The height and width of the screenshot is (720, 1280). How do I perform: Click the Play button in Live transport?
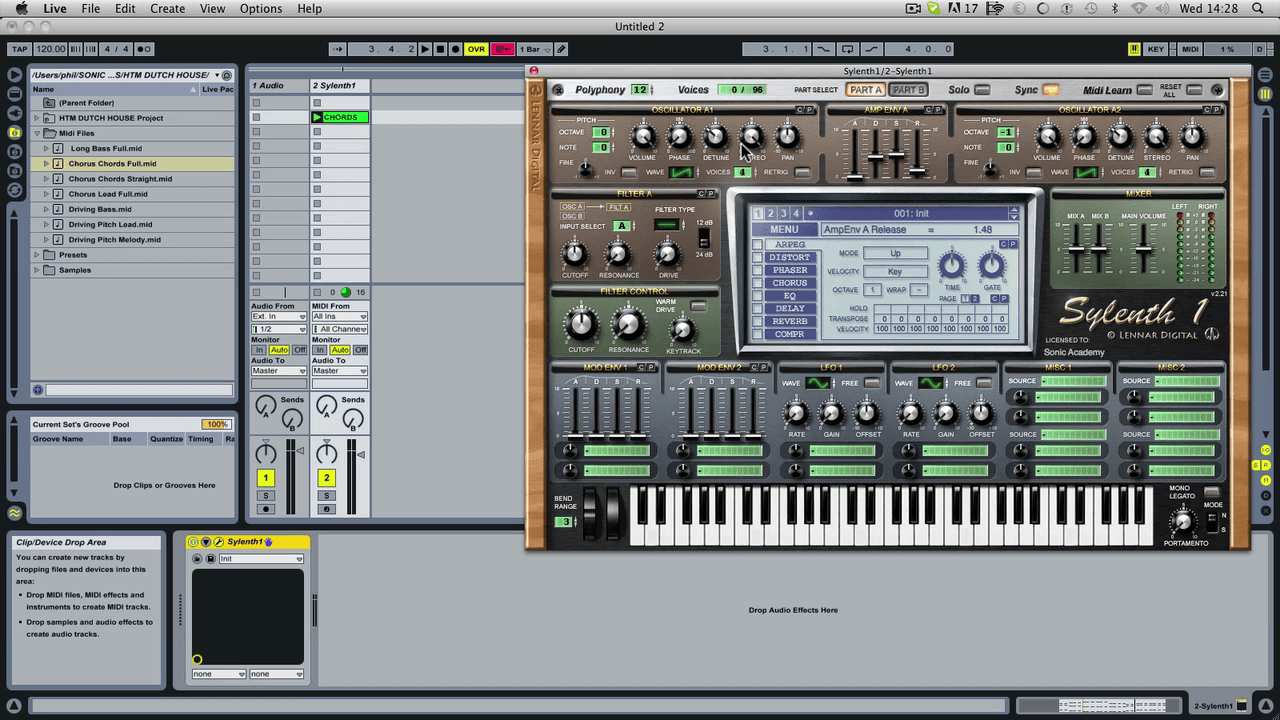[x=425, y=49]
